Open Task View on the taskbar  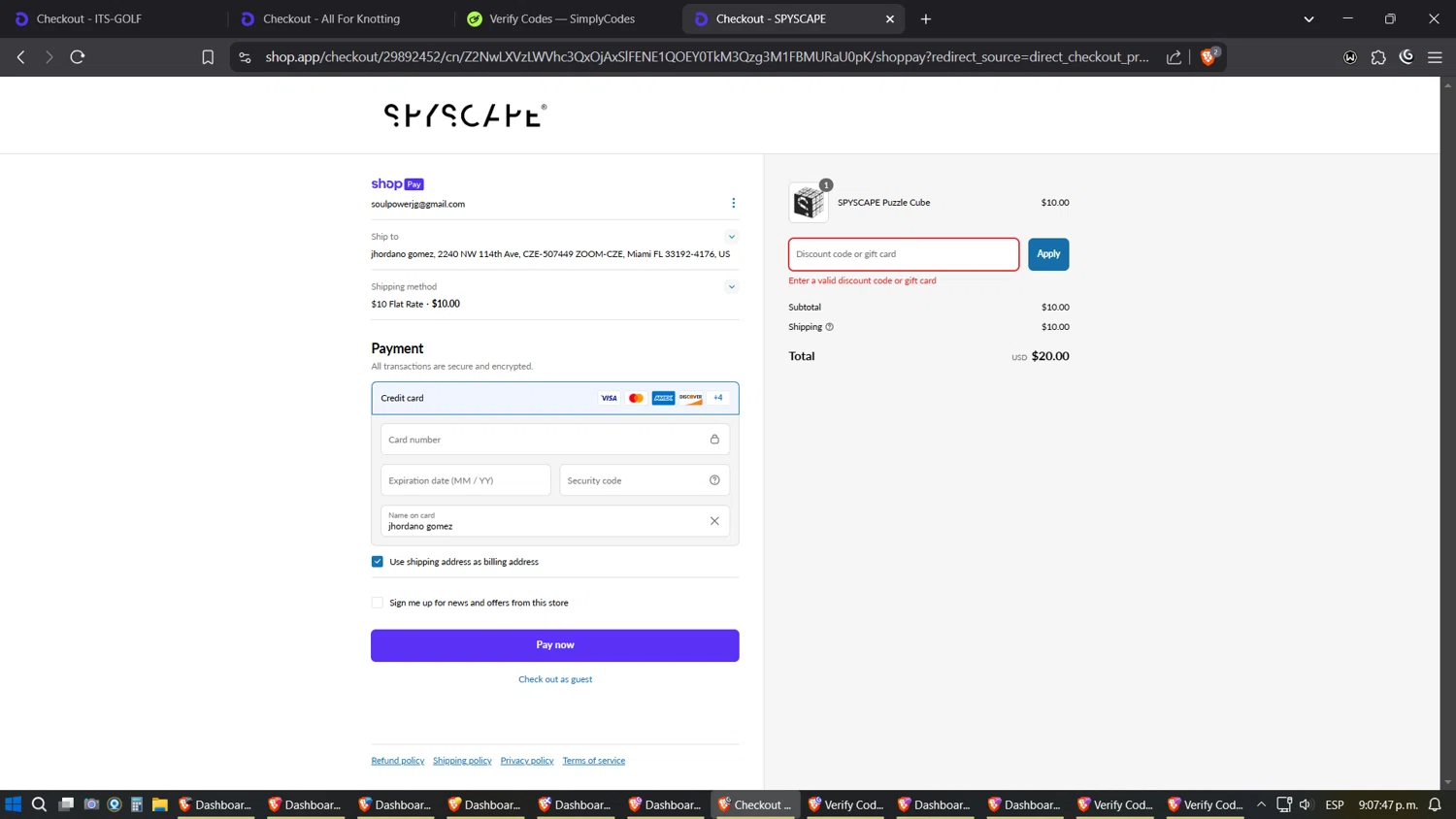coord(66,804)
